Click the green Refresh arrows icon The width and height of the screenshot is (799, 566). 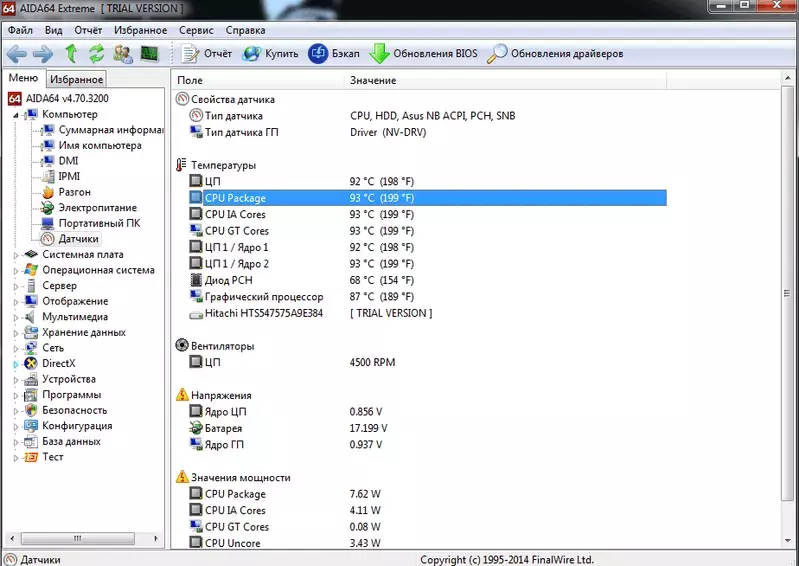click(96, 53)
